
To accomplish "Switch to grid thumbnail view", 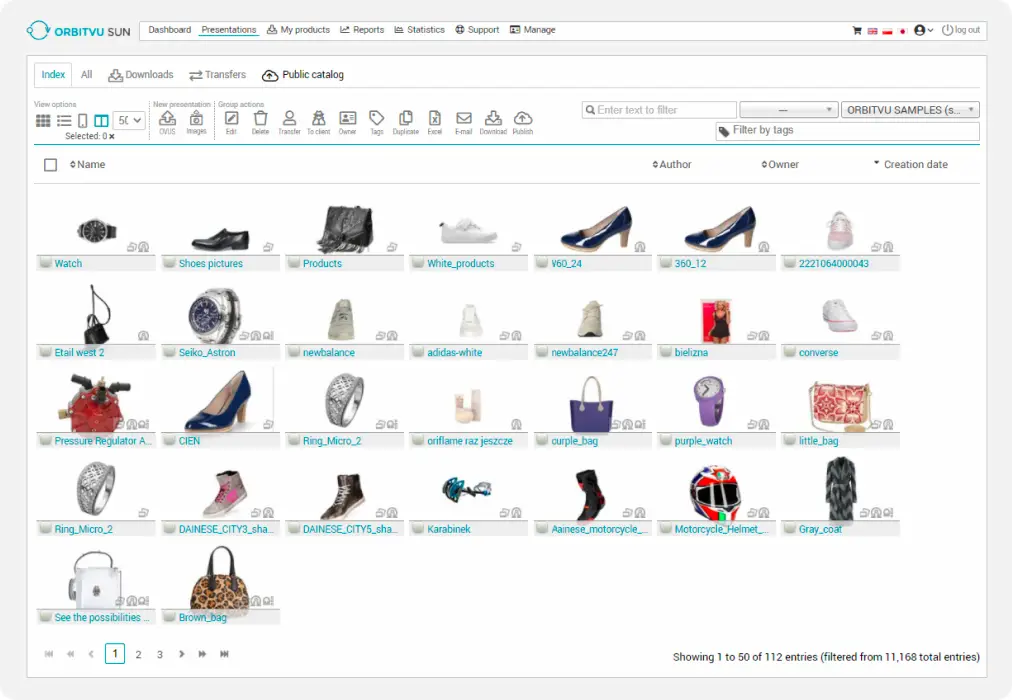I will coord(43,121).
